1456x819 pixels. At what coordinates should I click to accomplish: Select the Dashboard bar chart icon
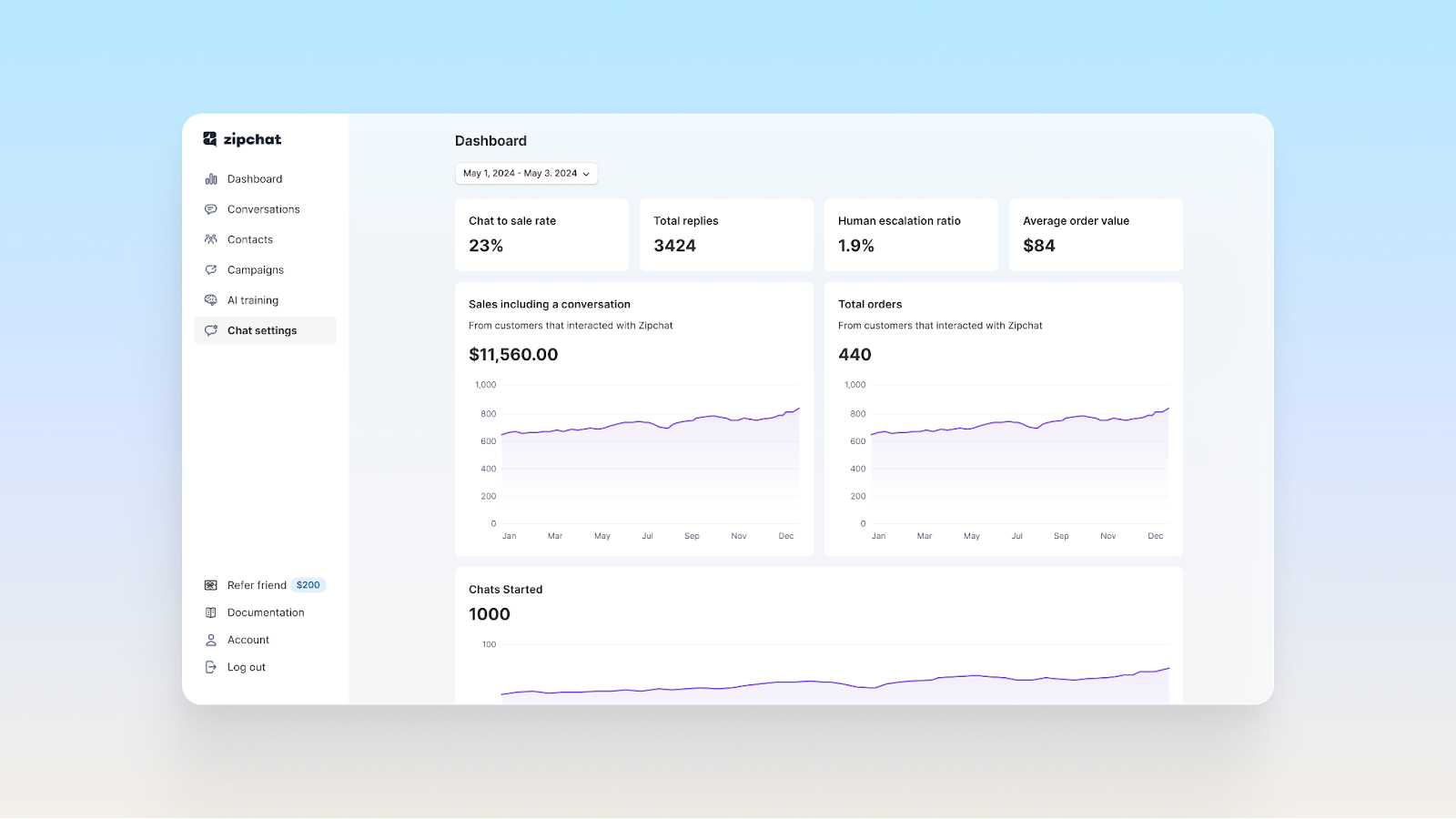tap(211, 178)
